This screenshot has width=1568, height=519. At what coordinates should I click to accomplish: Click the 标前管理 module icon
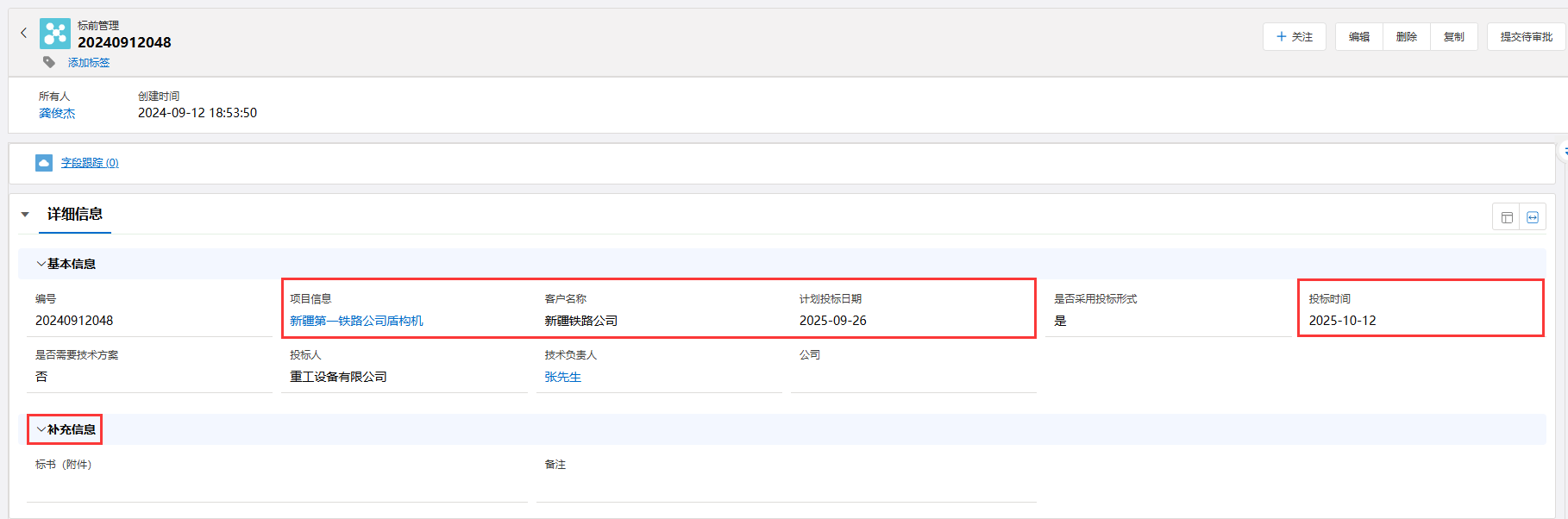pos(55,34)
